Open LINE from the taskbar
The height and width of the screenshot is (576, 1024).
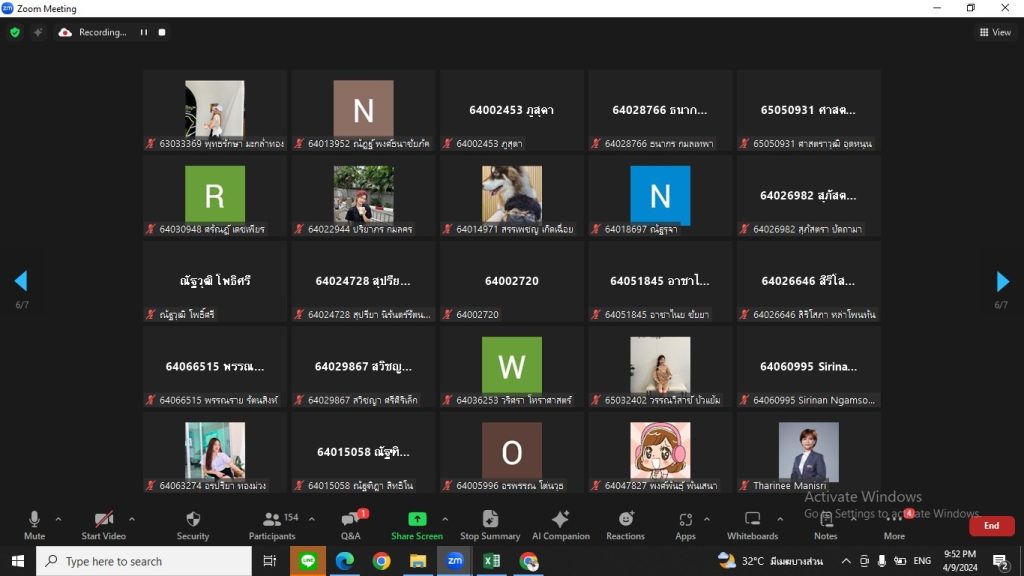pyautogui.click(x=308, y=561)
